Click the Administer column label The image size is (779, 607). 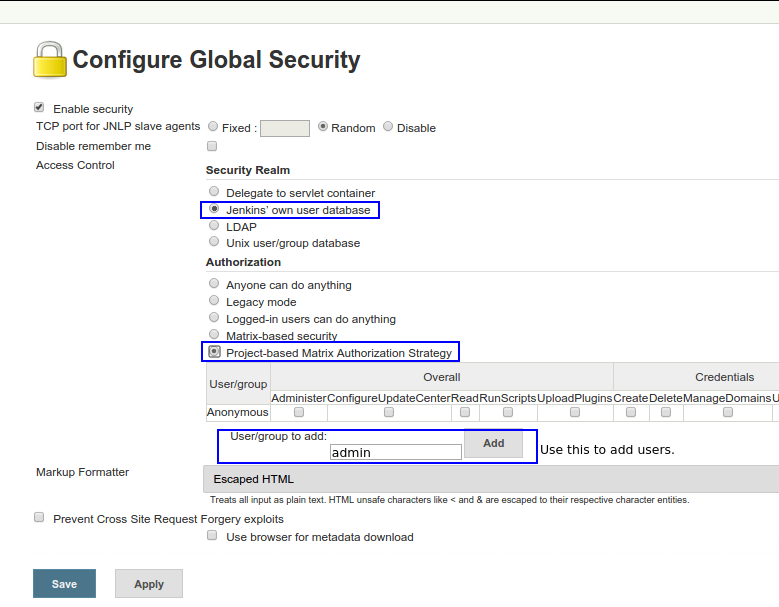click(x=299, y=398)
